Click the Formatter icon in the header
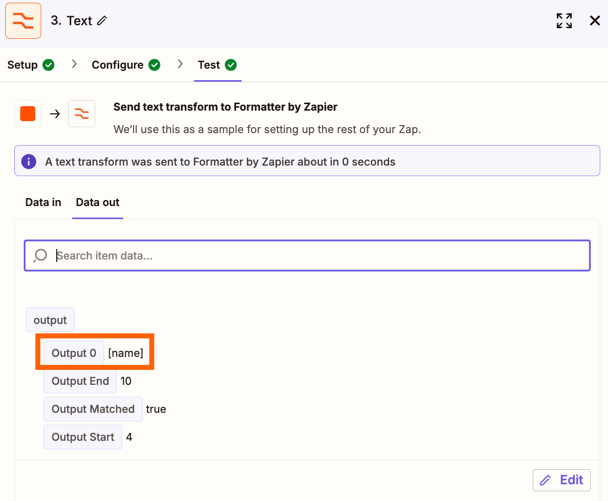The width and height of the screenshot is (608, 501). [x=23, y=21]
